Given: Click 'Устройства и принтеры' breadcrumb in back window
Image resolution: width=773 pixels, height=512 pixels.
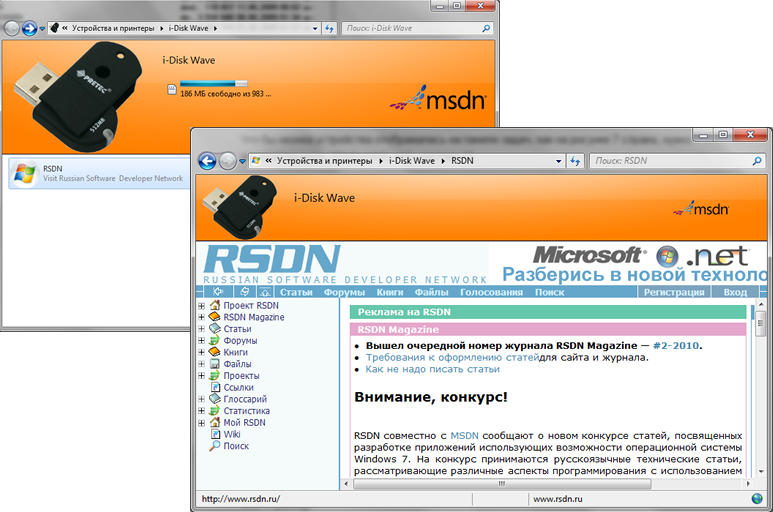Looking at the screenshot, I should [x=113, y=28].
